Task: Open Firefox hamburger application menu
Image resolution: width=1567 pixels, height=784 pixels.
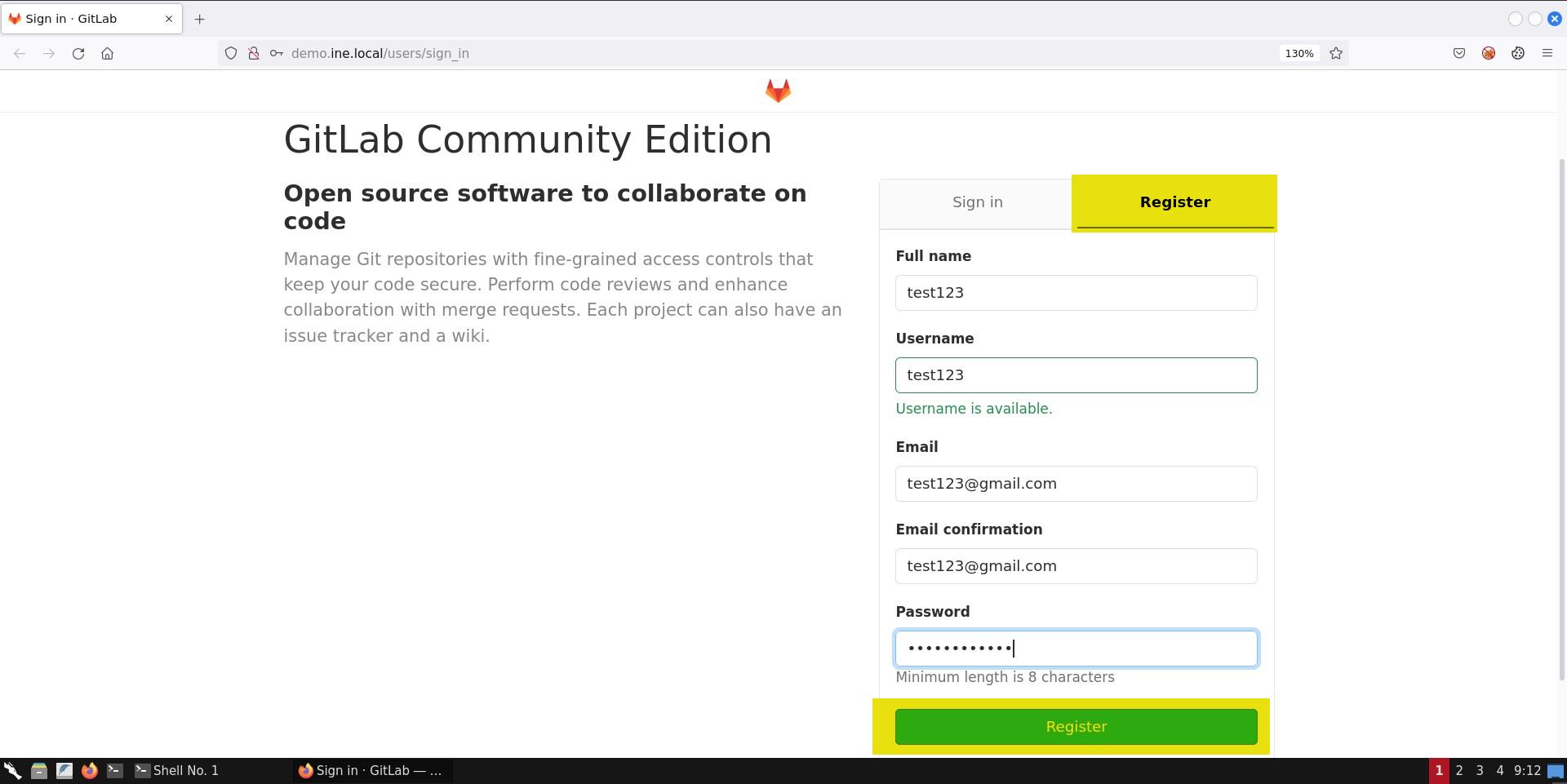Action: point(1547,53)
